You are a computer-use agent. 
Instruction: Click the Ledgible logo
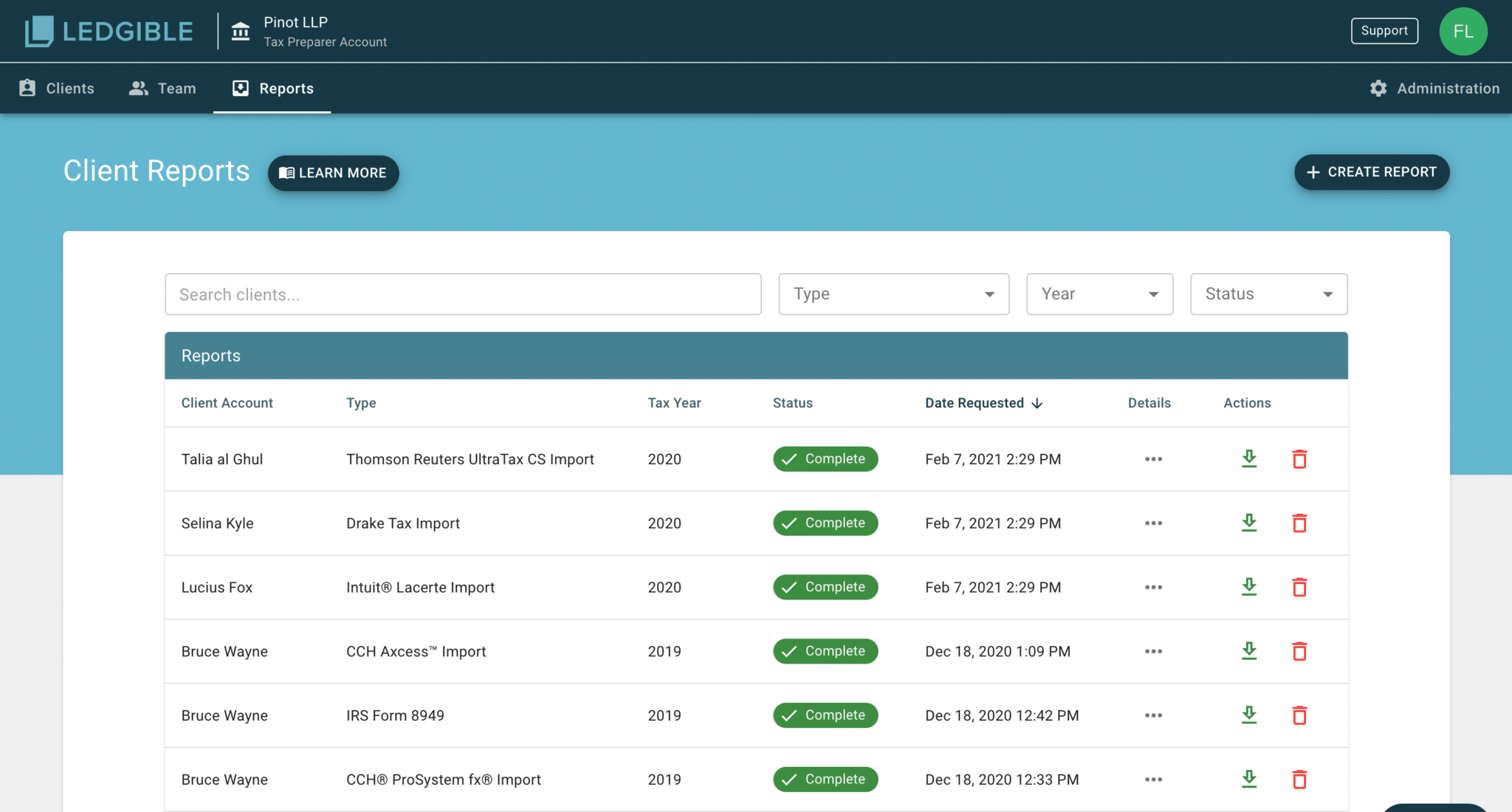109,31
